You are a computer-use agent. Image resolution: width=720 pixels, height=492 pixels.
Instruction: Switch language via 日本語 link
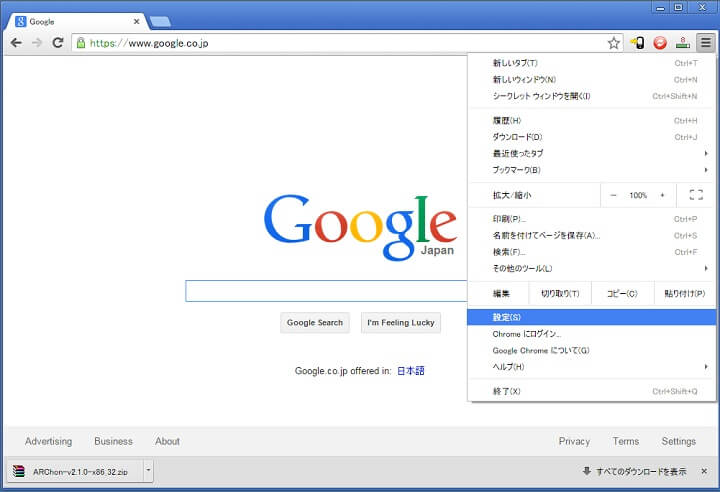pyautogui.click(x=411, y=371)
